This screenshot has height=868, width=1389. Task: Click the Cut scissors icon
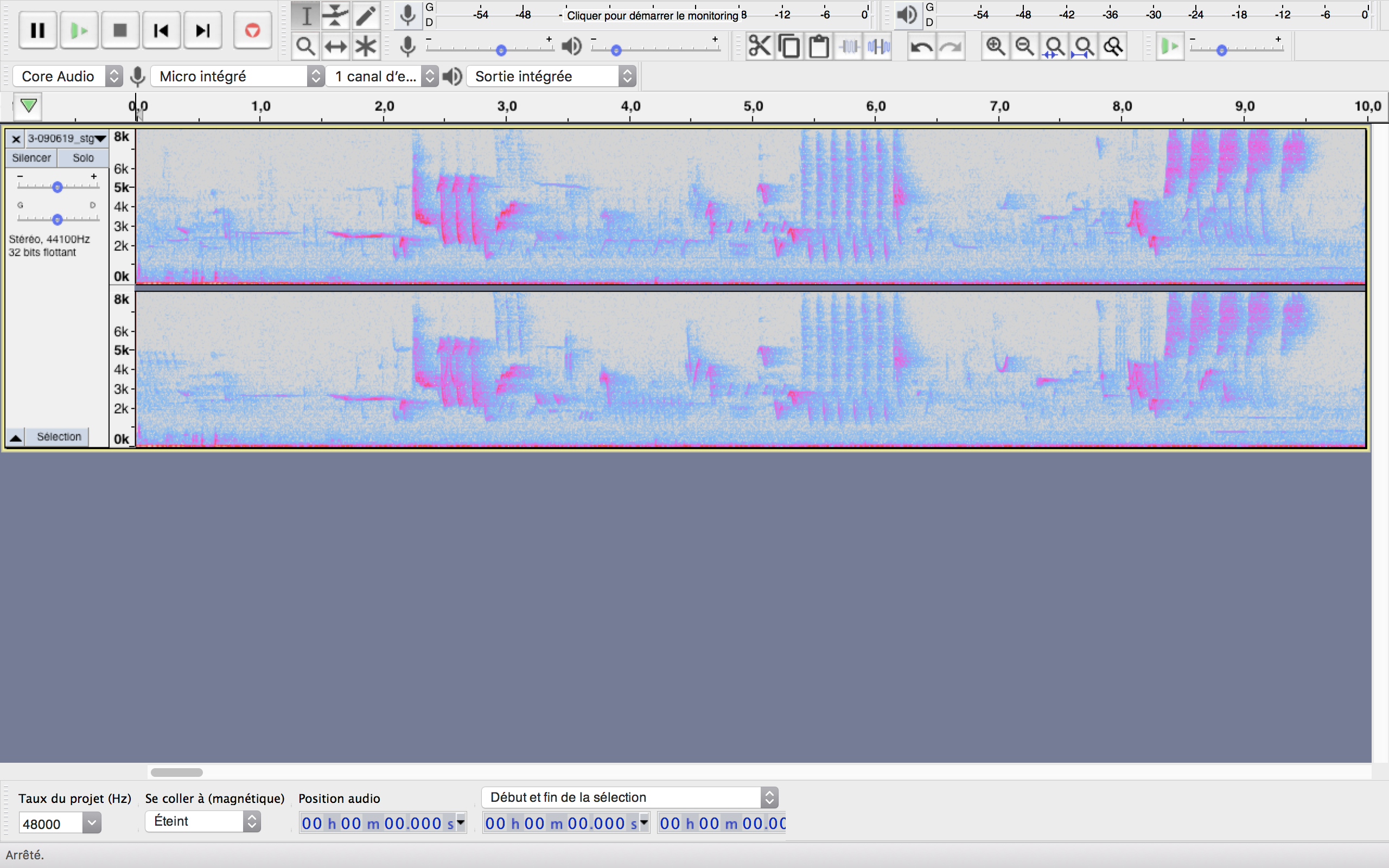pyautogui.click(x=759, y=47)
